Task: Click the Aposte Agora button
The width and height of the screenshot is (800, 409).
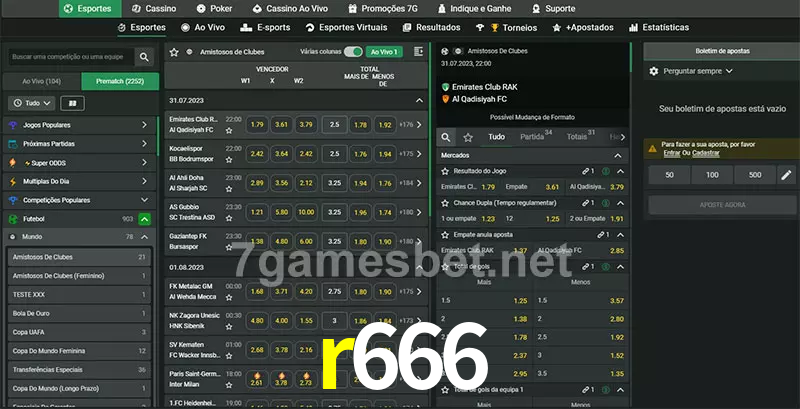Action: tap(722, 204)
